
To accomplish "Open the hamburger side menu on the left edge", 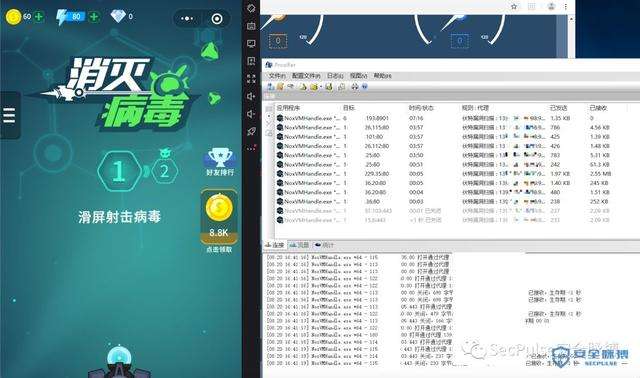I will click(9, 116).
